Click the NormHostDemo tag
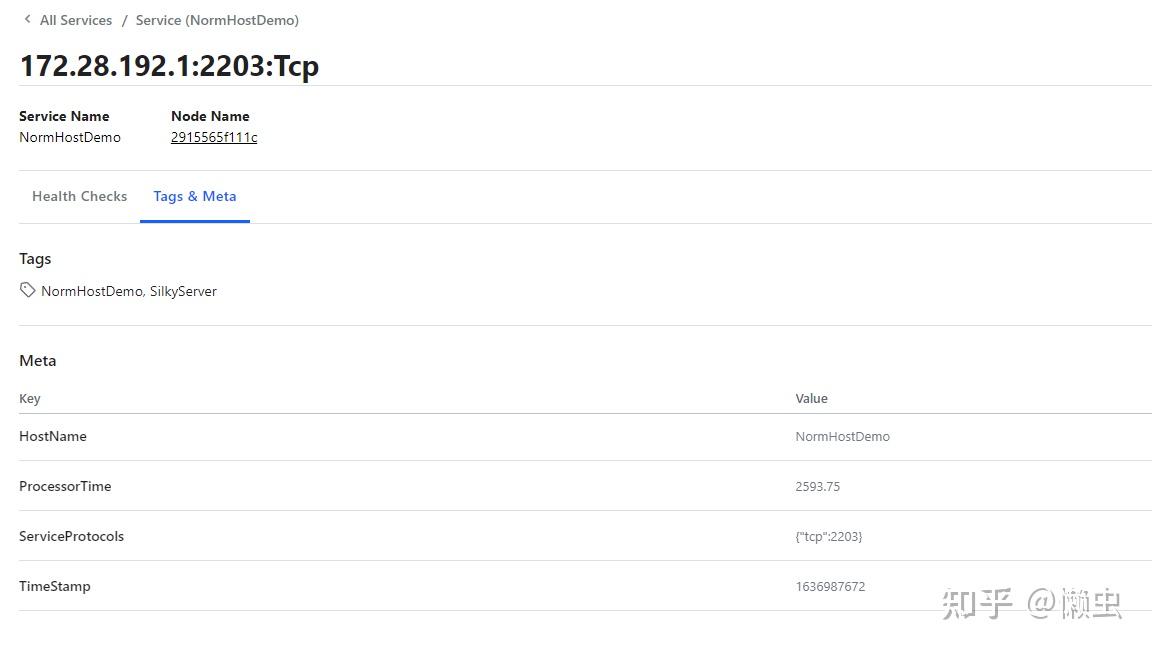Image resolution: width=1152 pixels, height=650 pixels. [92, 291]
